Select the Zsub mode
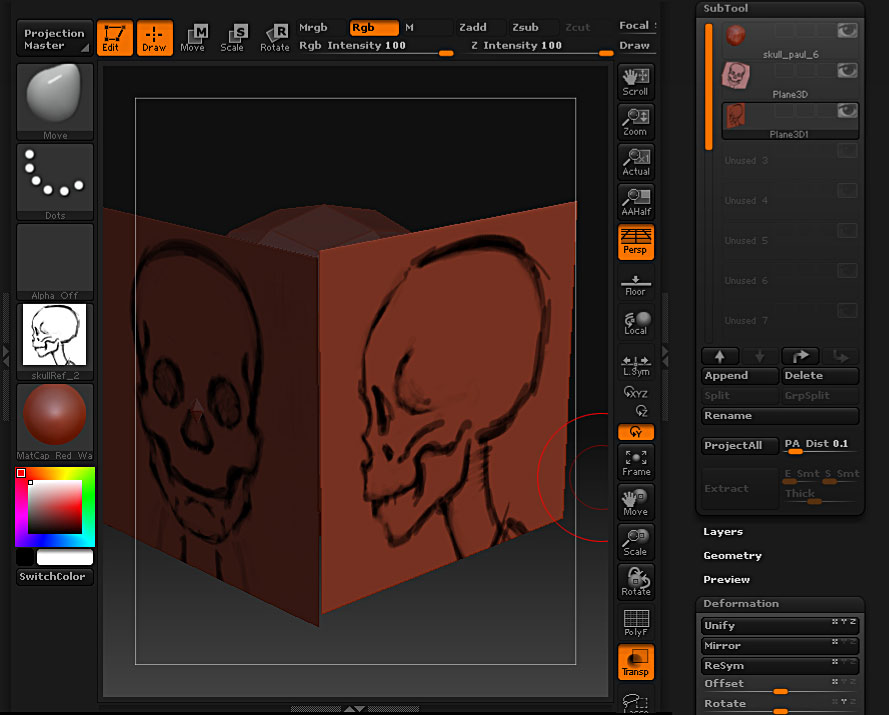 [x=525, y=28]
